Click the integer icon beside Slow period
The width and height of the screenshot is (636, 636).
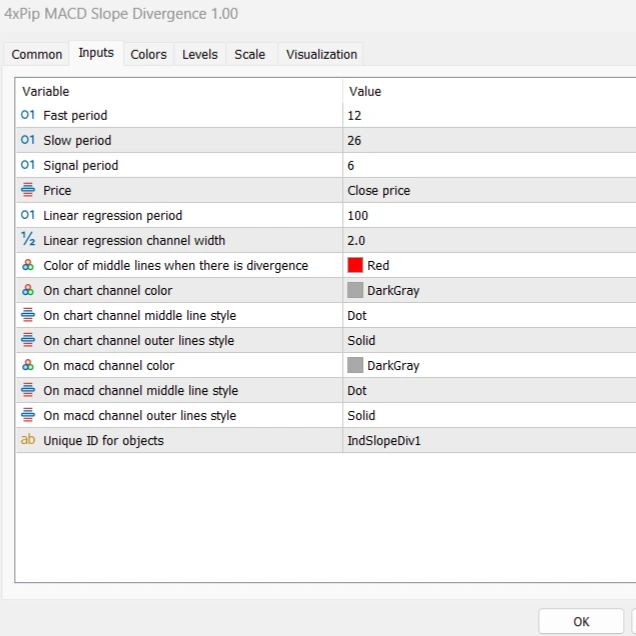click(28, 140)
